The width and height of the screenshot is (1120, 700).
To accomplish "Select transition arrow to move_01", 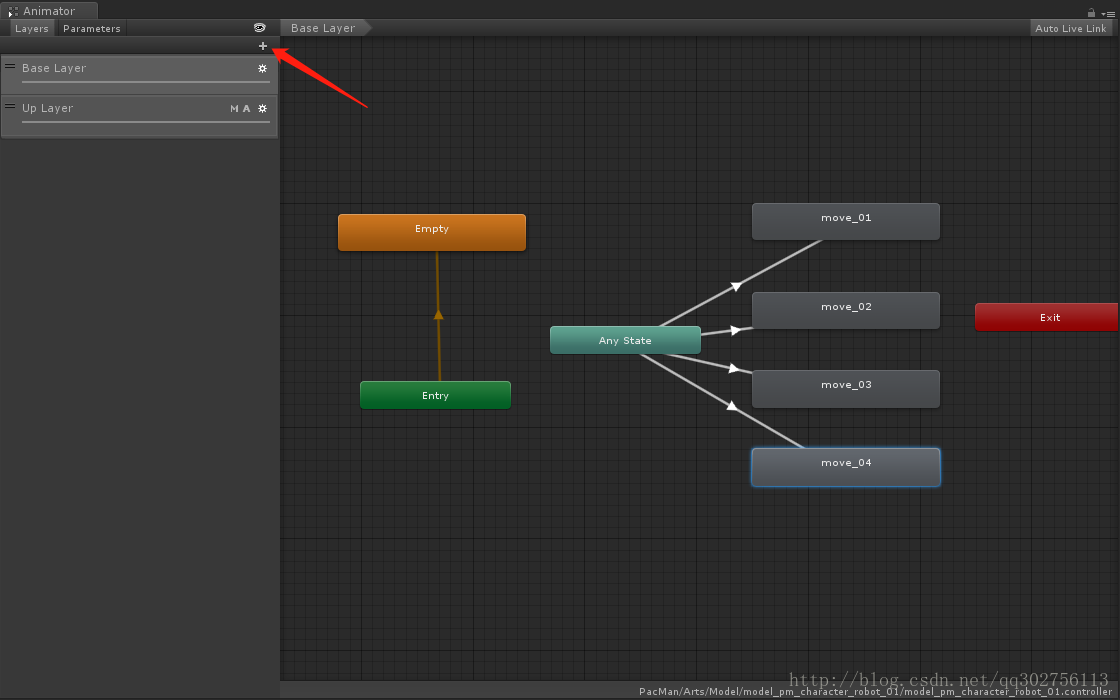I will tap(736, 286).
